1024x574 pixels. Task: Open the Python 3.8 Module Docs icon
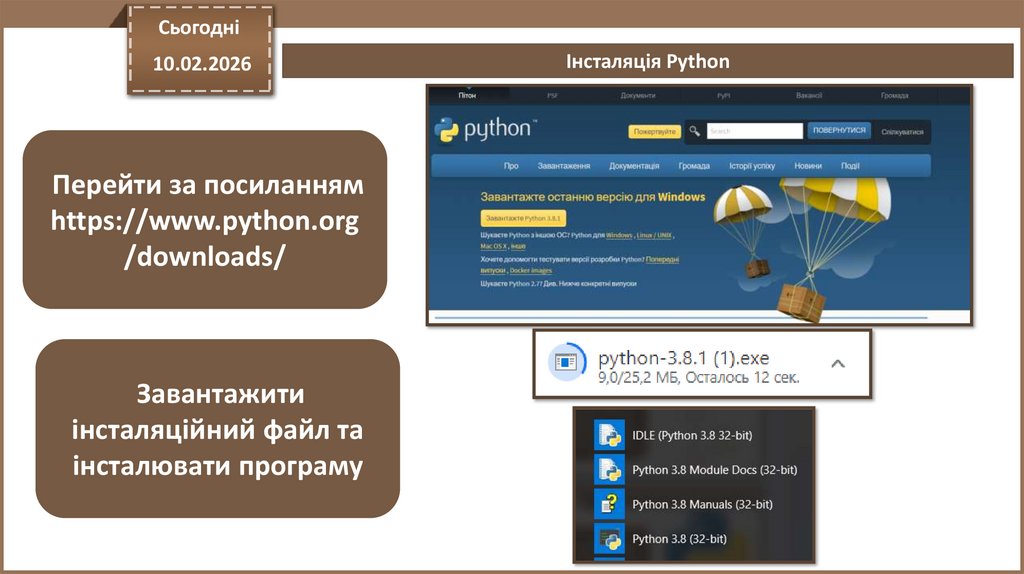click(x=609, y=470)
